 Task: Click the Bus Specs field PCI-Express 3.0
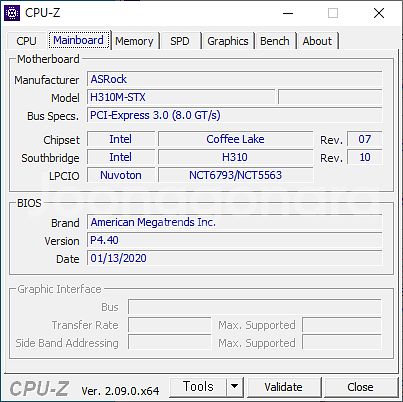[x=235, y=115]
